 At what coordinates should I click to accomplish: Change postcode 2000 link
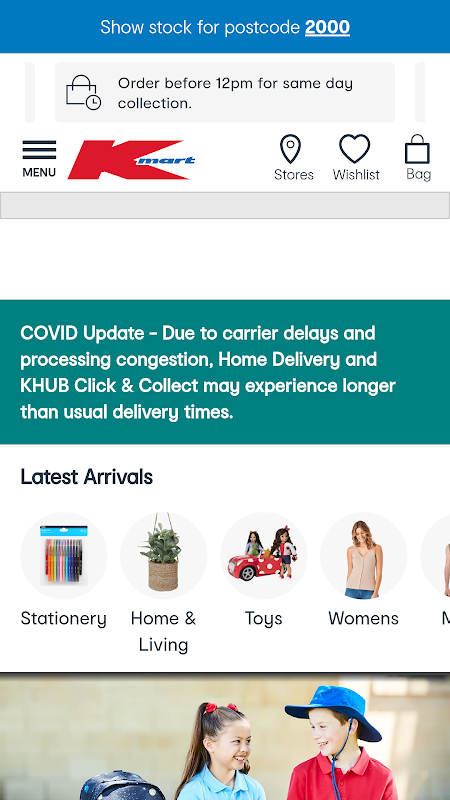coord(327,27)
